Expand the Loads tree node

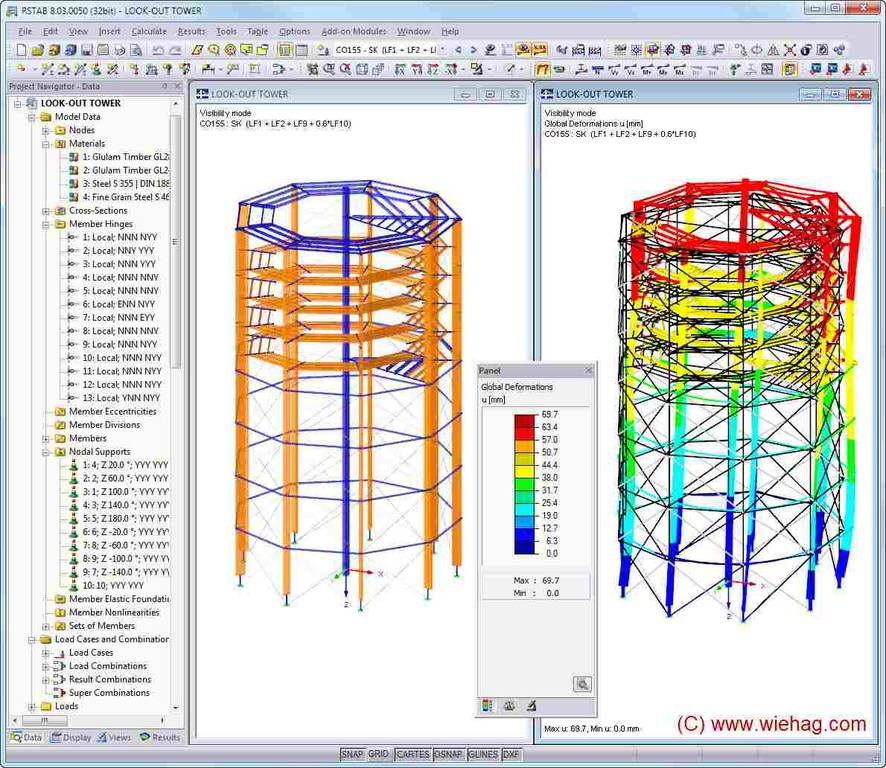[32, 706]
